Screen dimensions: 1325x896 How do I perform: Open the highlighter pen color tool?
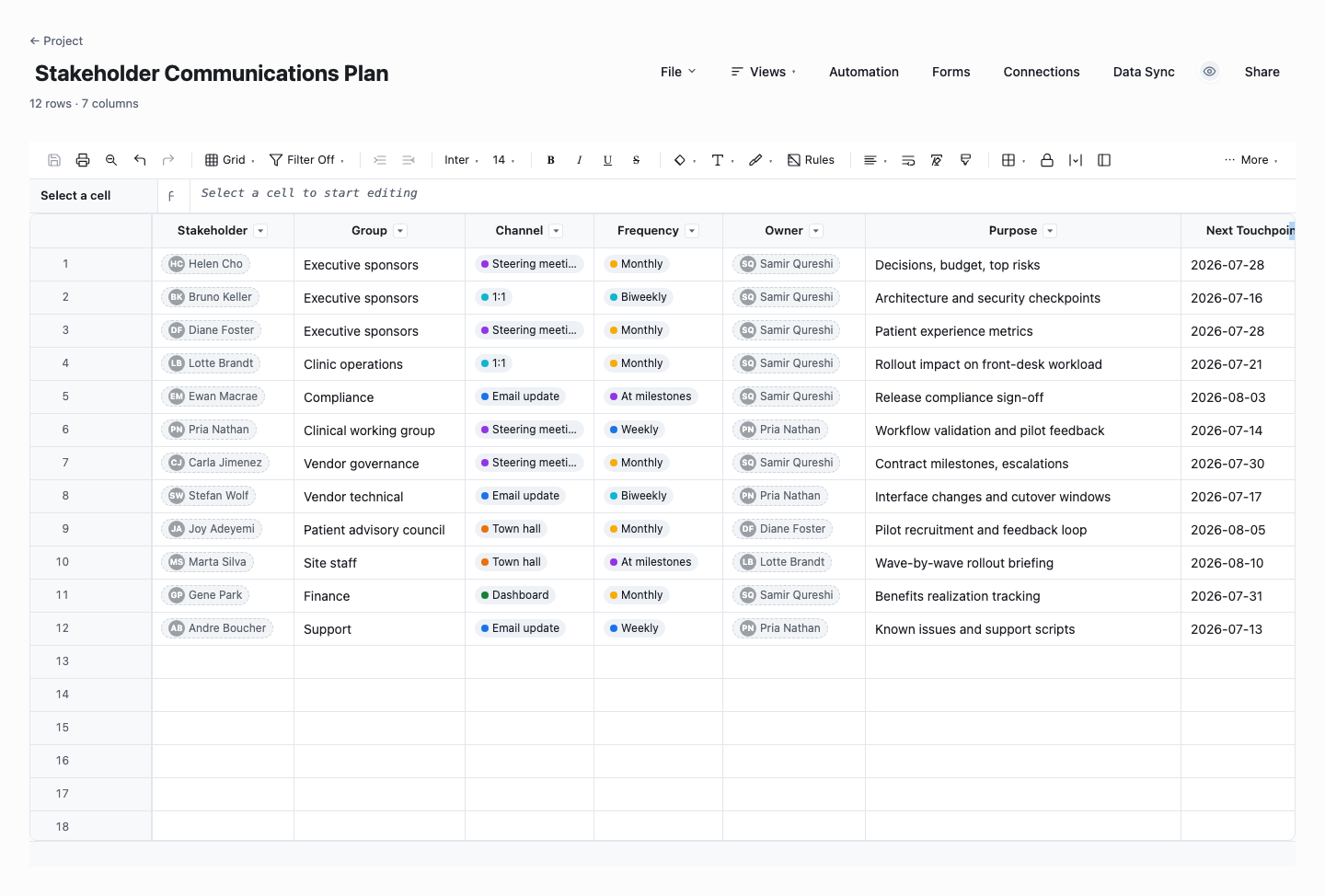760,160
